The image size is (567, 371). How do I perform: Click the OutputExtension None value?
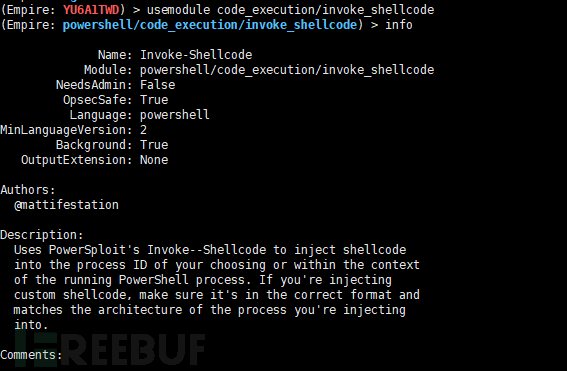[154, 160]
